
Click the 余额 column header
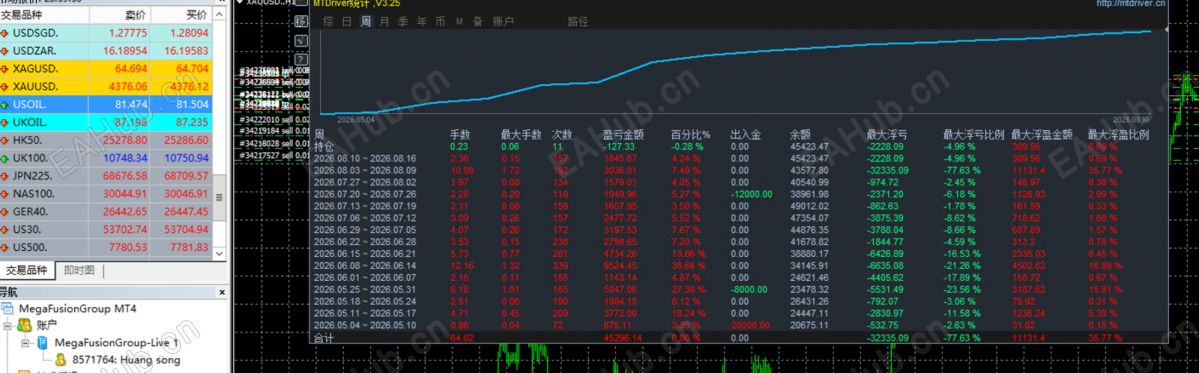[x=801, y=134]
